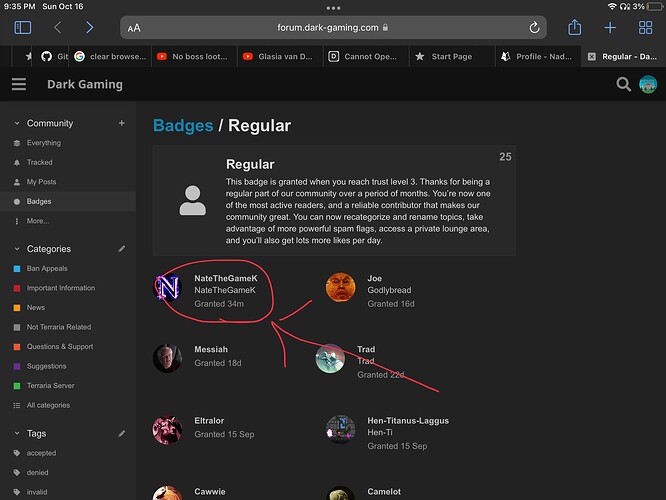Open the forum hamburger menu
The height and width of the screenshot is (500, 666).
[19, 85]
